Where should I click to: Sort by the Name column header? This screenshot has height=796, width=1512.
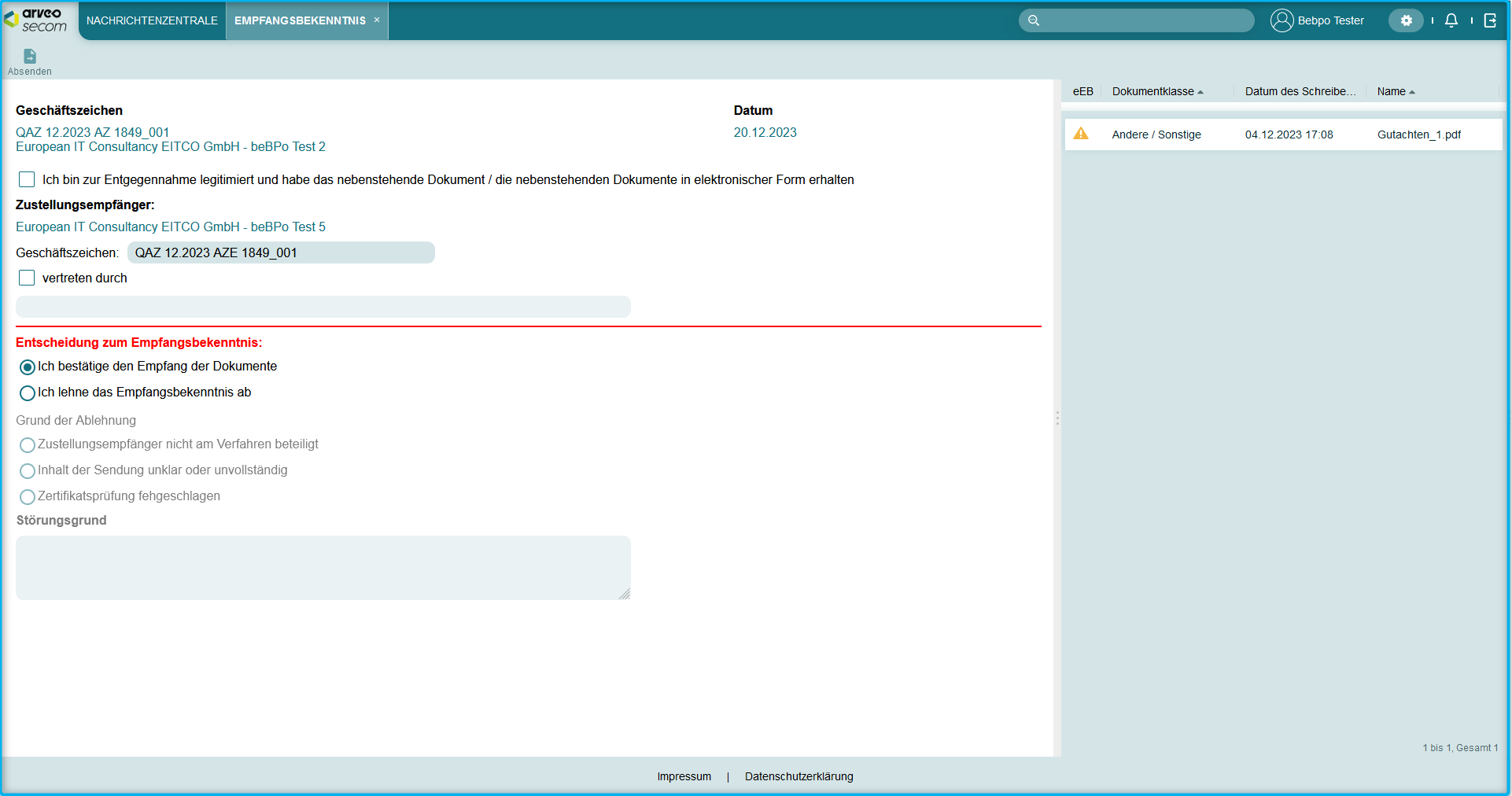pyautogui.click(x=1391, y=91)
